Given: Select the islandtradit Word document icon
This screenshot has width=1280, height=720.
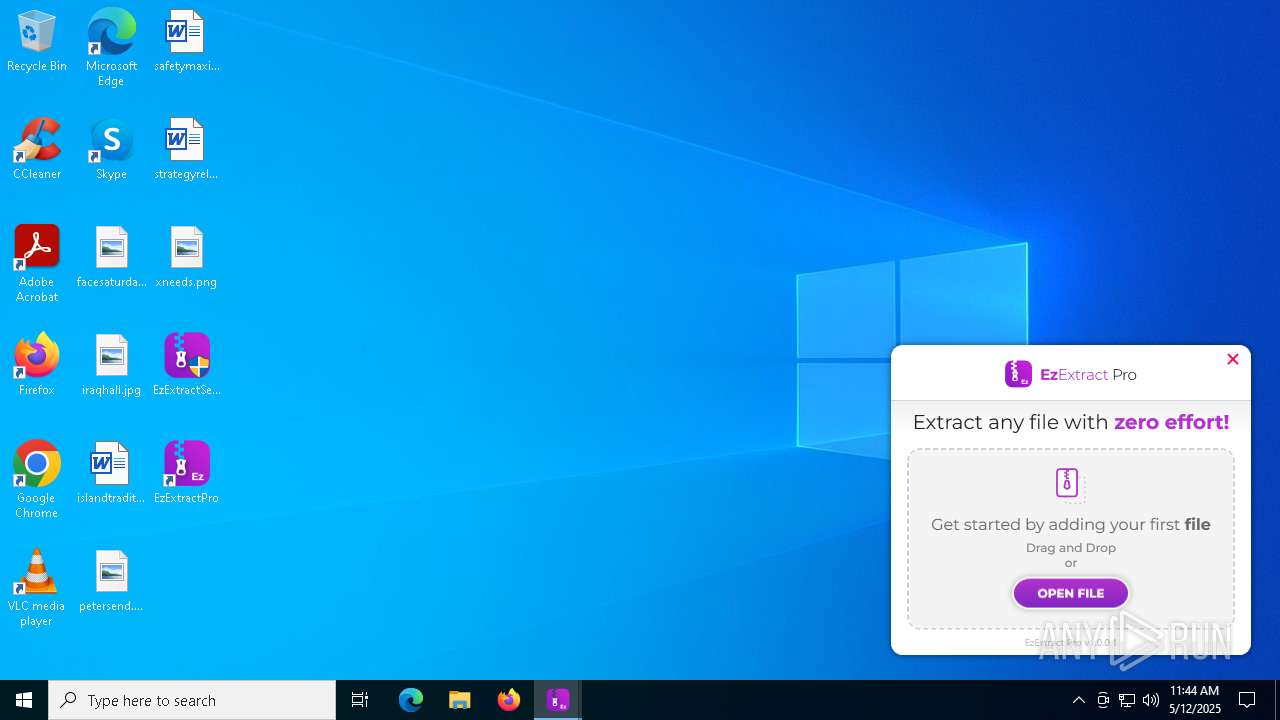Looking at the screenshot, I should [111, 473].
